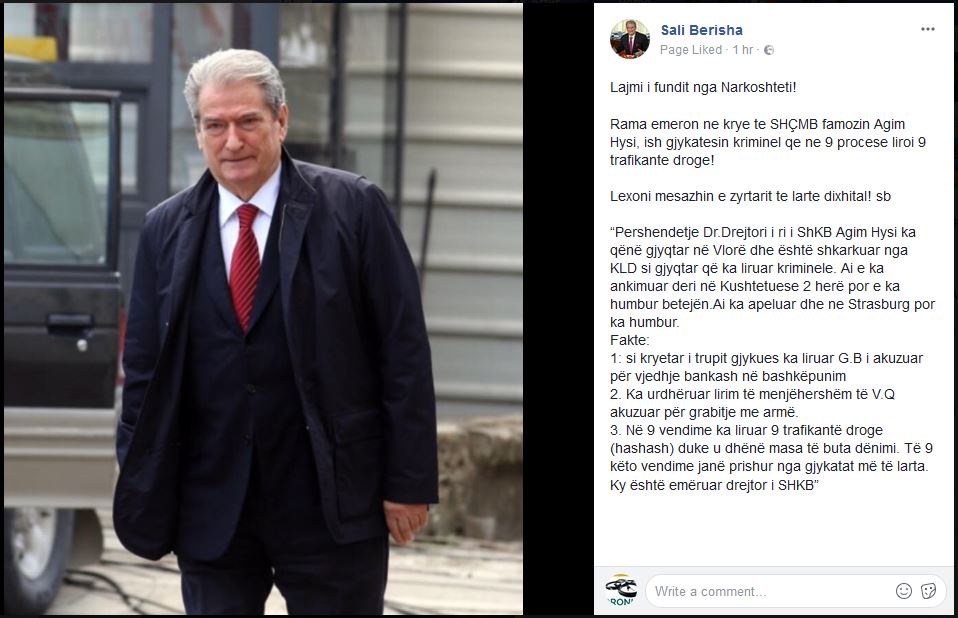Click the fact numbered 2 about V.Q

[x=752, y=404]
